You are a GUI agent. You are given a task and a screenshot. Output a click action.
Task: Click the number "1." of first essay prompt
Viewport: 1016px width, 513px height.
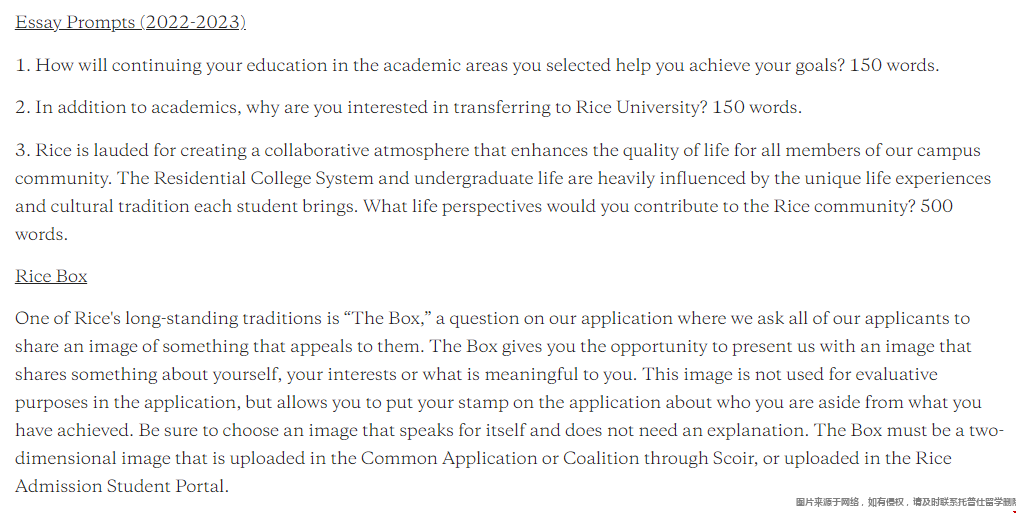click(23, 65)
